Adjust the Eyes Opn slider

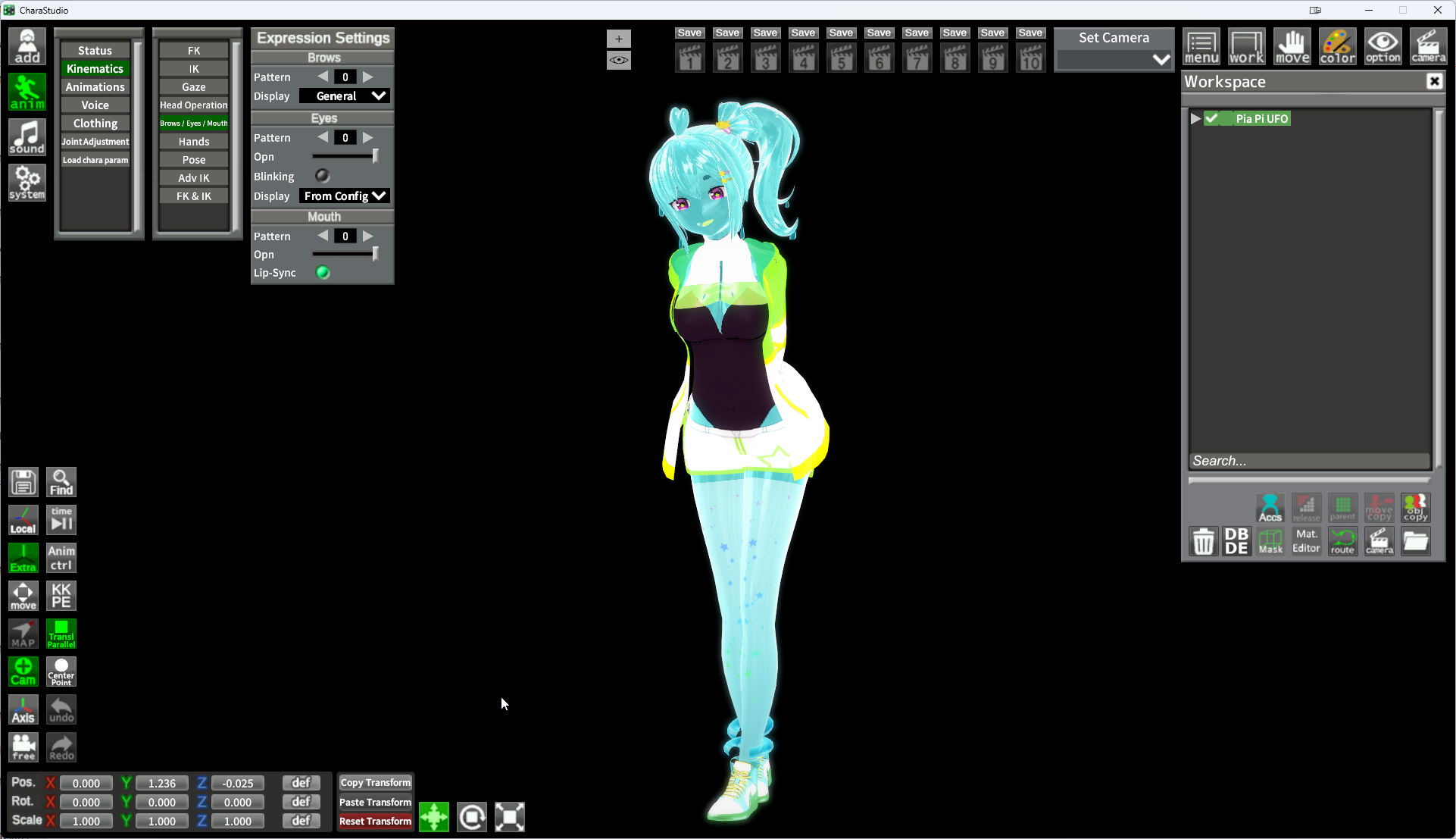point(345,156)
